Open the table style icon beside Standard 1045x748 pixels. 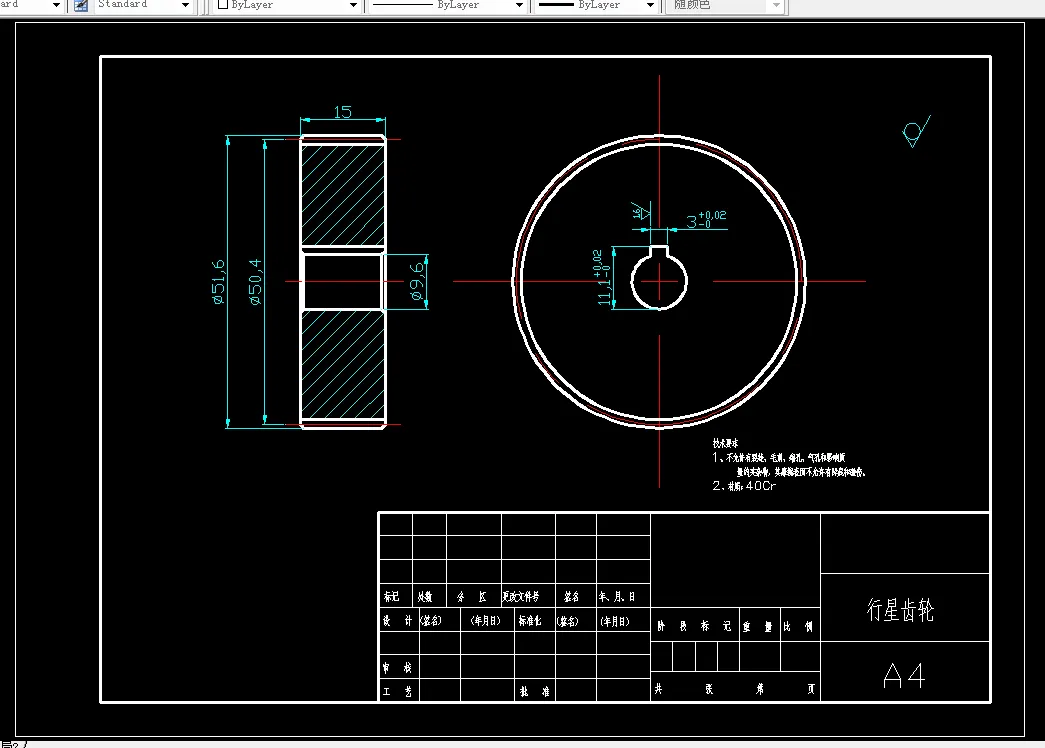coord(81,5)
